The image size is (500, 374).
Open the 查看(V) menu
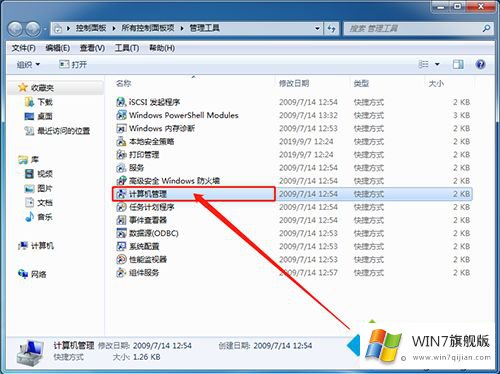(x=92, y=48)
